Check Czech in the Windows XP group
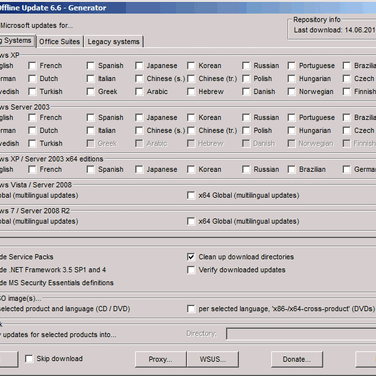This screenshot has width=376, height=376. 347,79
